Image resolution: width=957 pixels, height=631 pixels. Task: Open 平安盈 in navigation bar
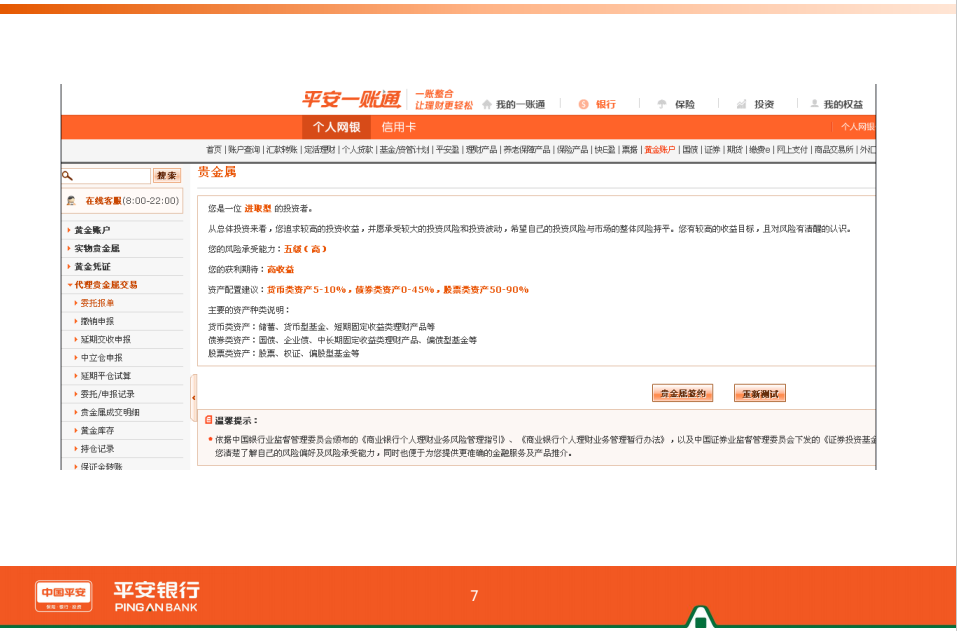447,150
